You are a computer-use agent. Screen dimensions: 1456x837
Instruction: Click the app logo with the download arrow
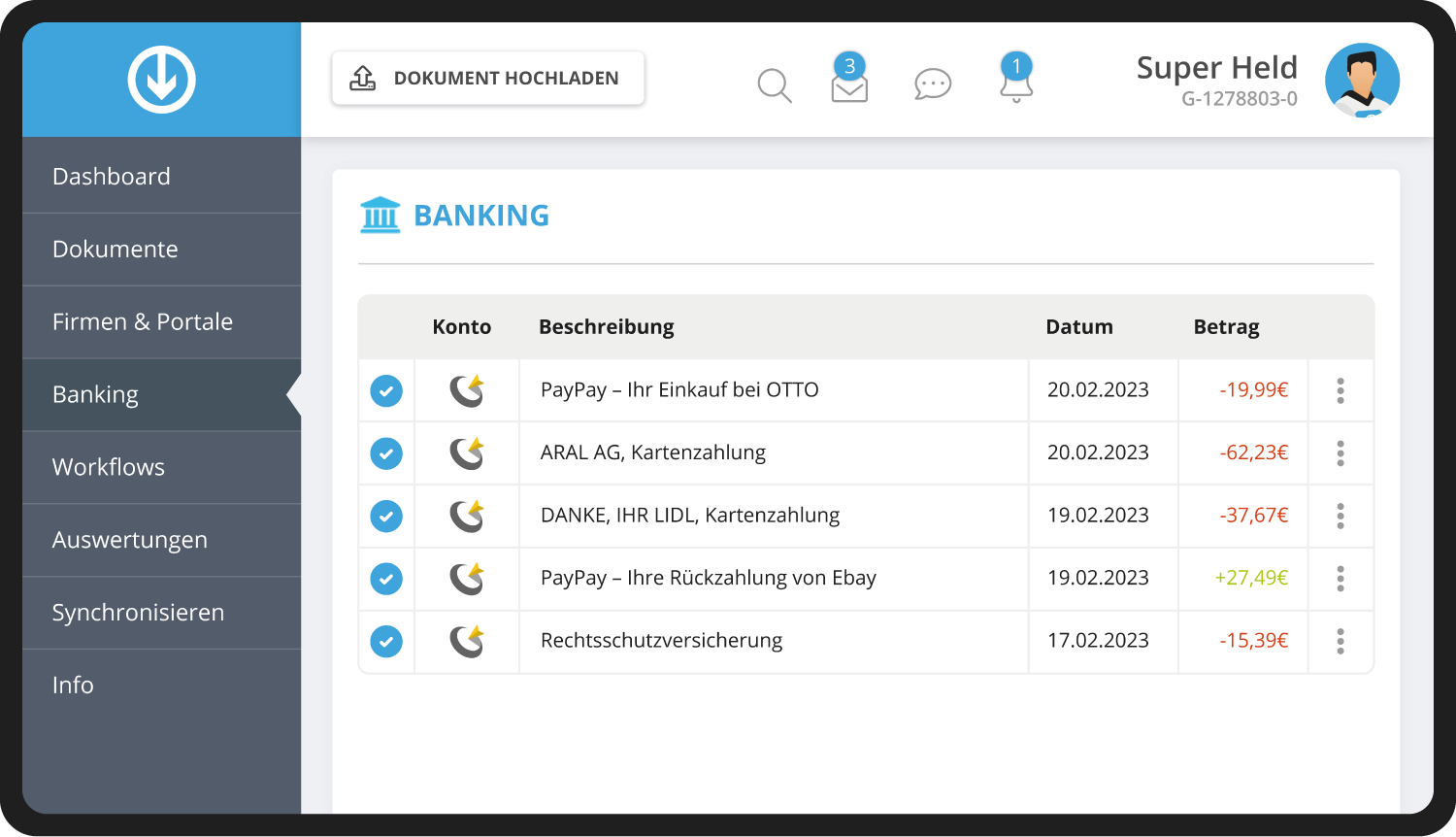coord(161,79)
